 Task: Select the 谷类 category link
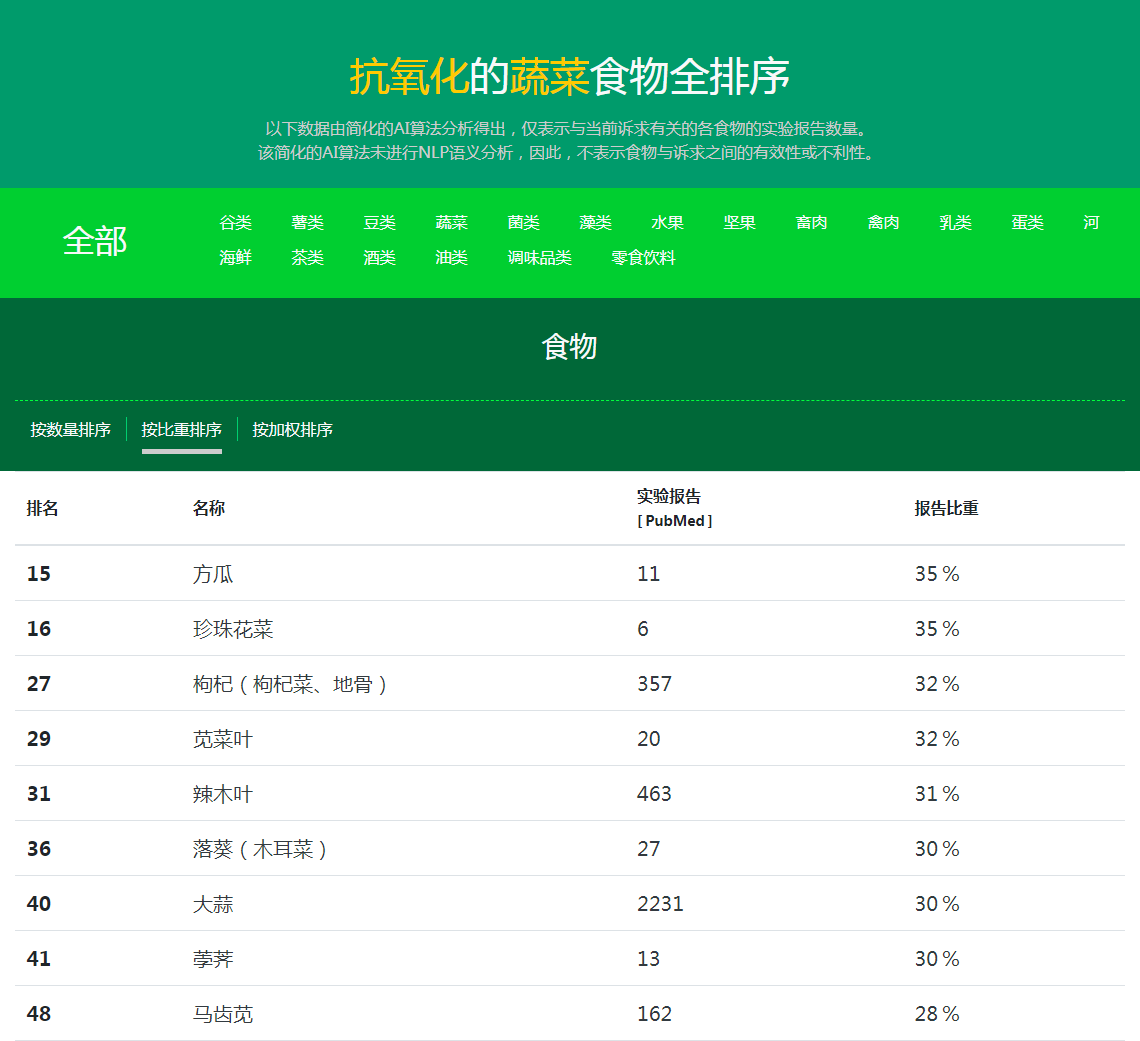coord(235,223)
